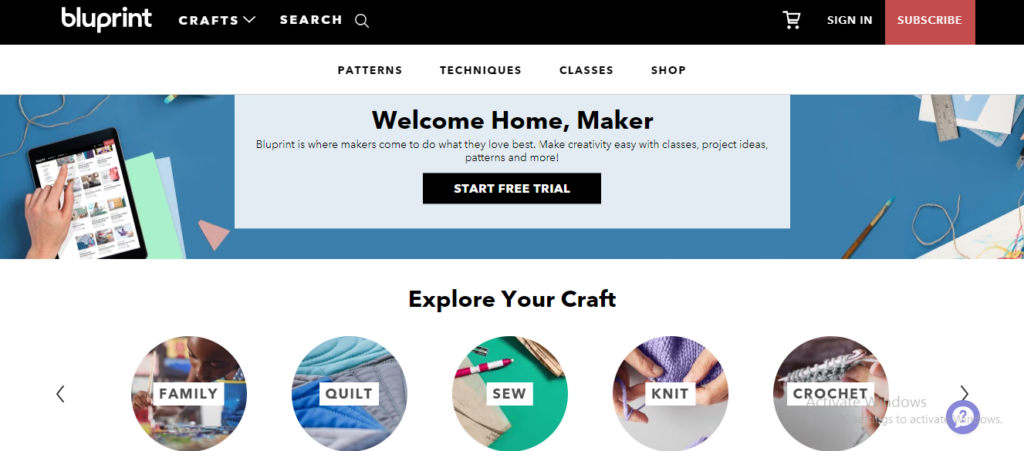Screen dimensions: 1024x451
Task: Select the Knit craft circle
Action: (671, 394)
